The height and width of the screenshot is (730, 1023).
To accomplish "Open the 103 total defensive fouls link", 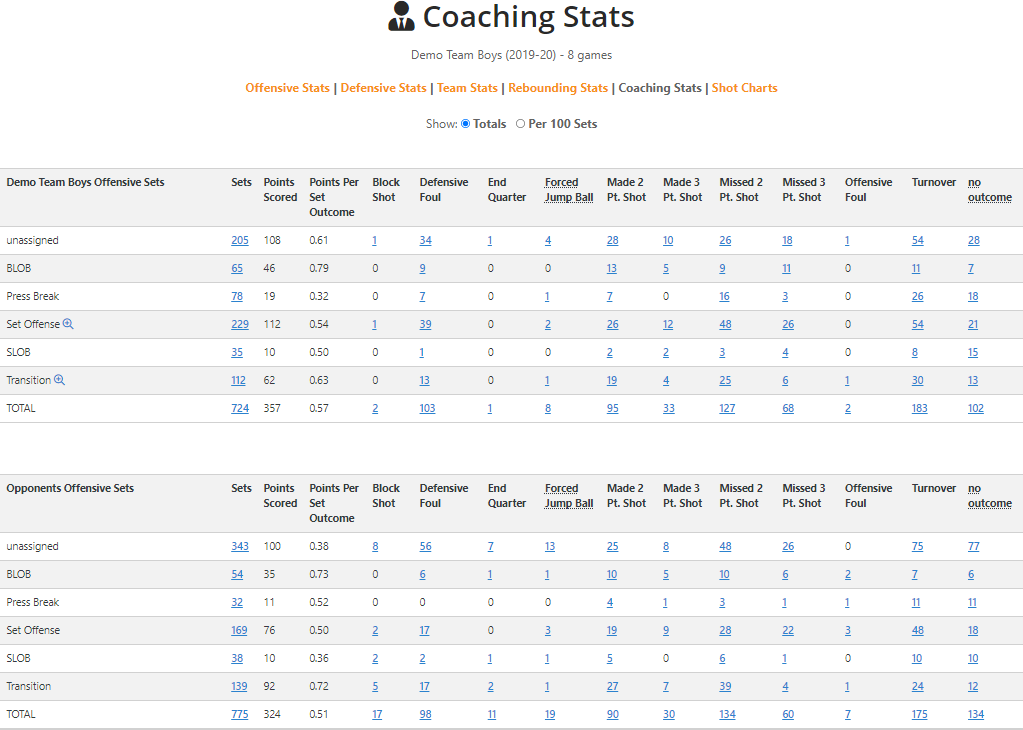I will [427, 408].
